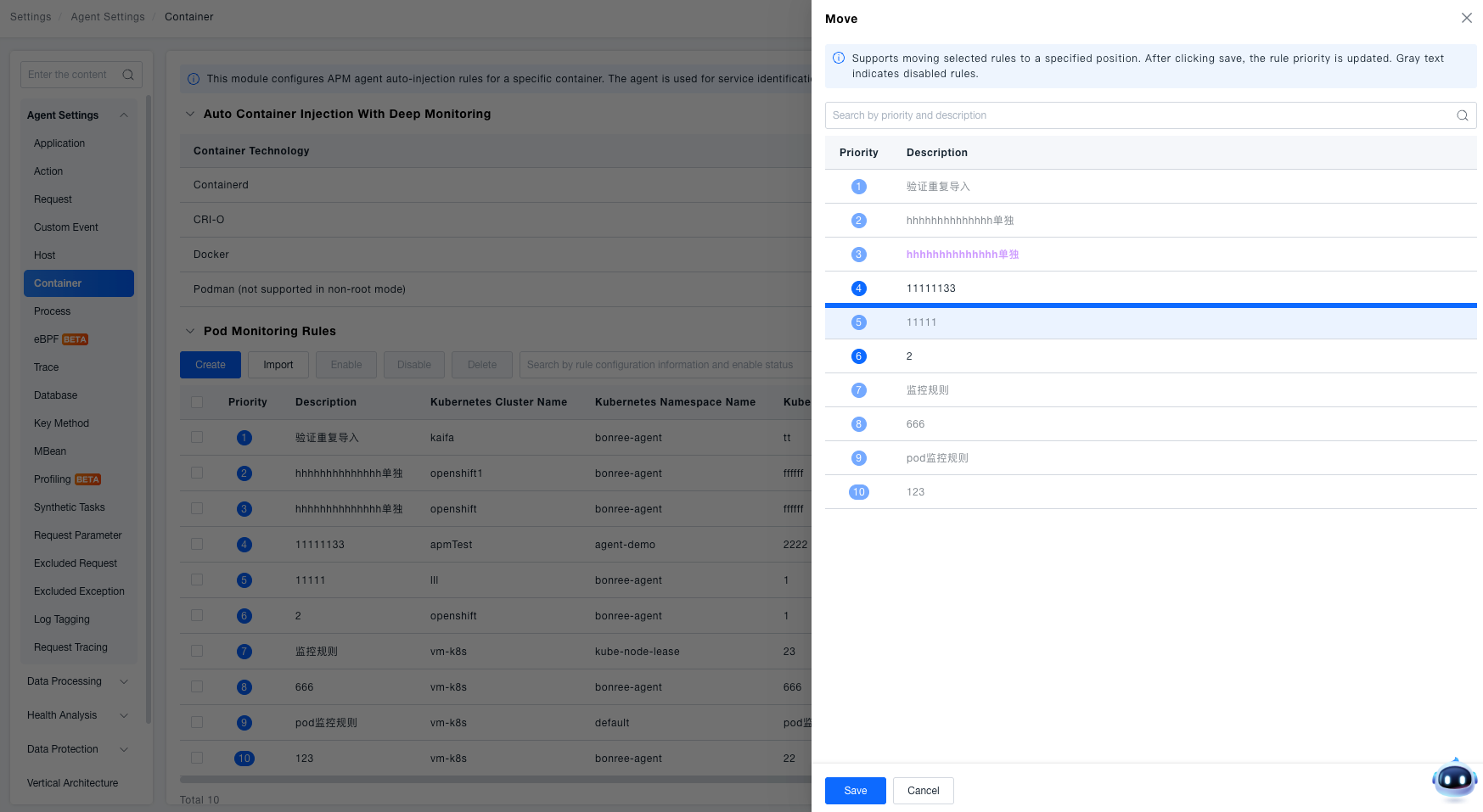Click the BETA badge next to Profiling

88,479
